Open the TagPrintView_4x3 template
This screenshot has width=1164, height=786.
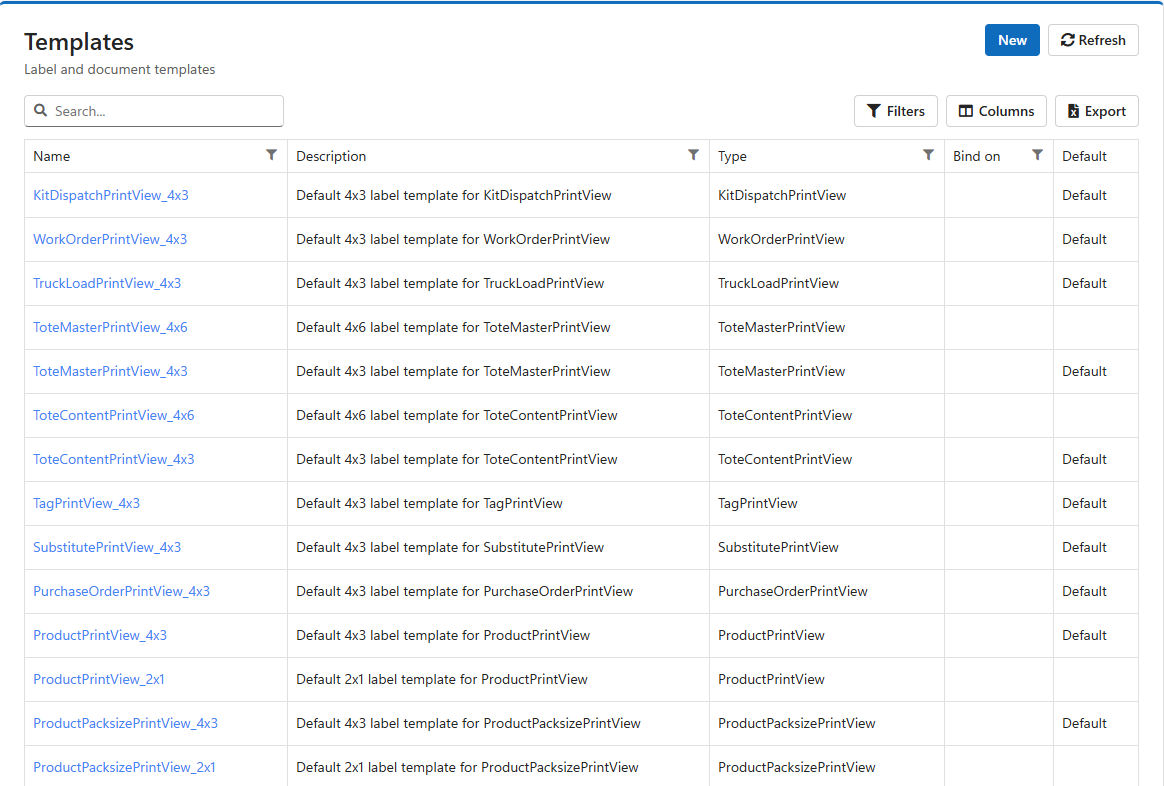coord(86,503)
